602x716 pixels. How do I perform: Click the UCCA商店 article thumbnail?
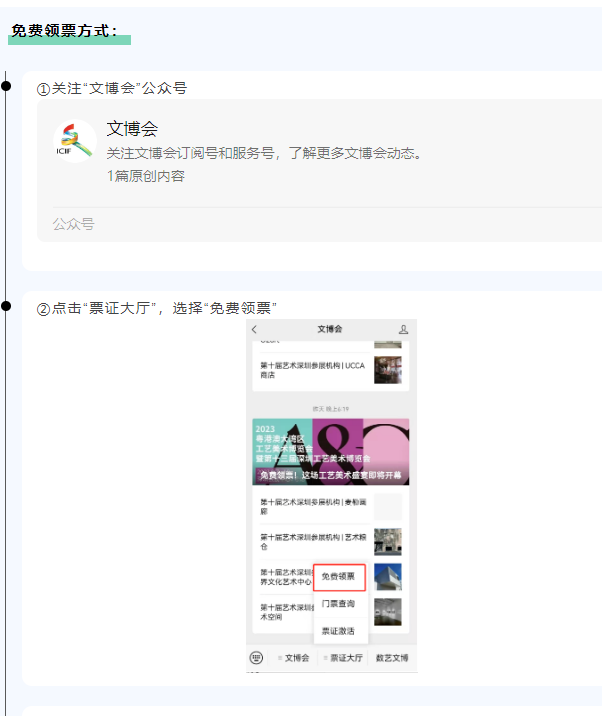(388, 370)
